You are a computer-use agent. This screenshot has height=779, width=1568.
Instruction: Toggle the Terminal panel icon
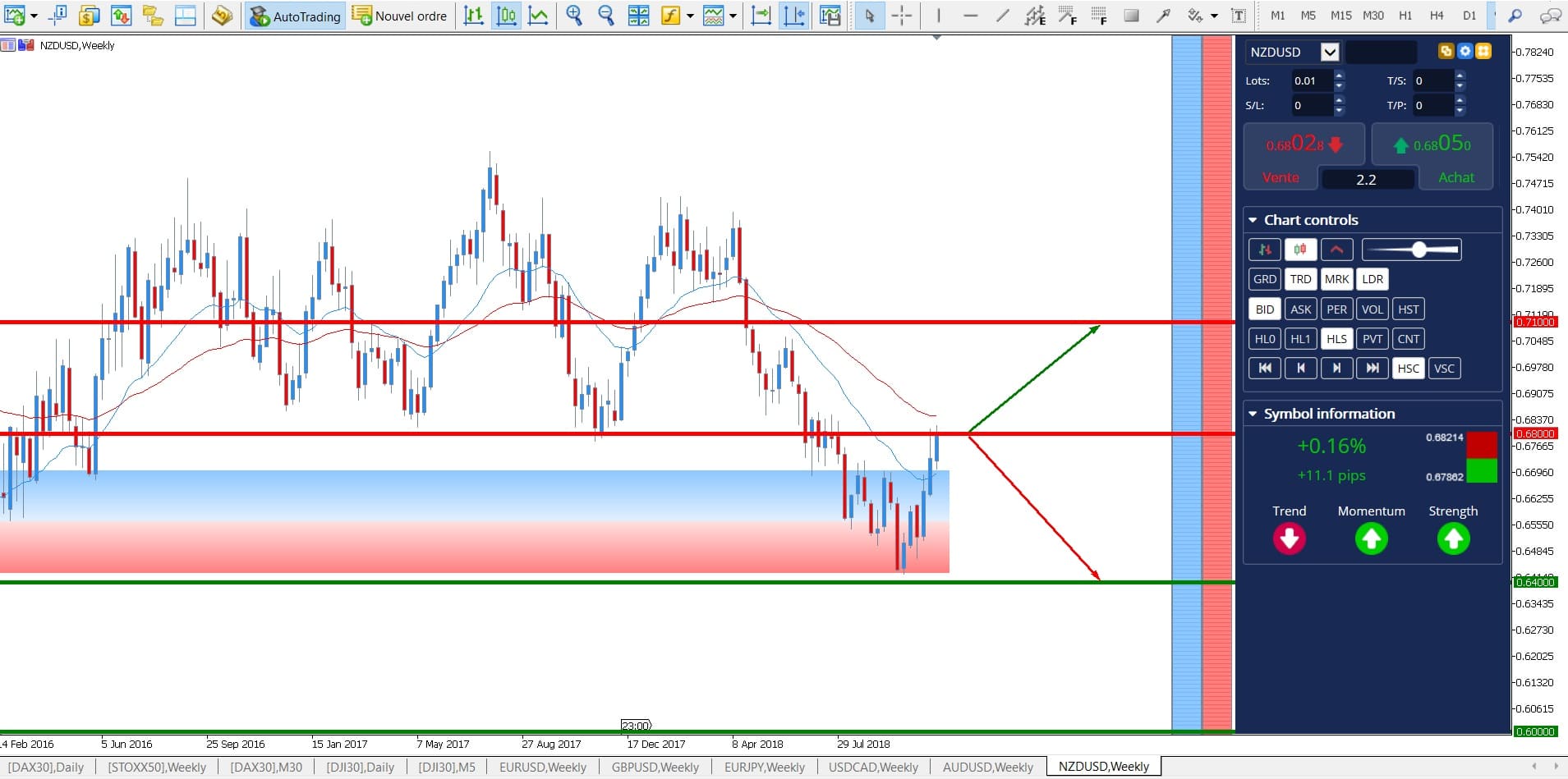click(186, 16)
